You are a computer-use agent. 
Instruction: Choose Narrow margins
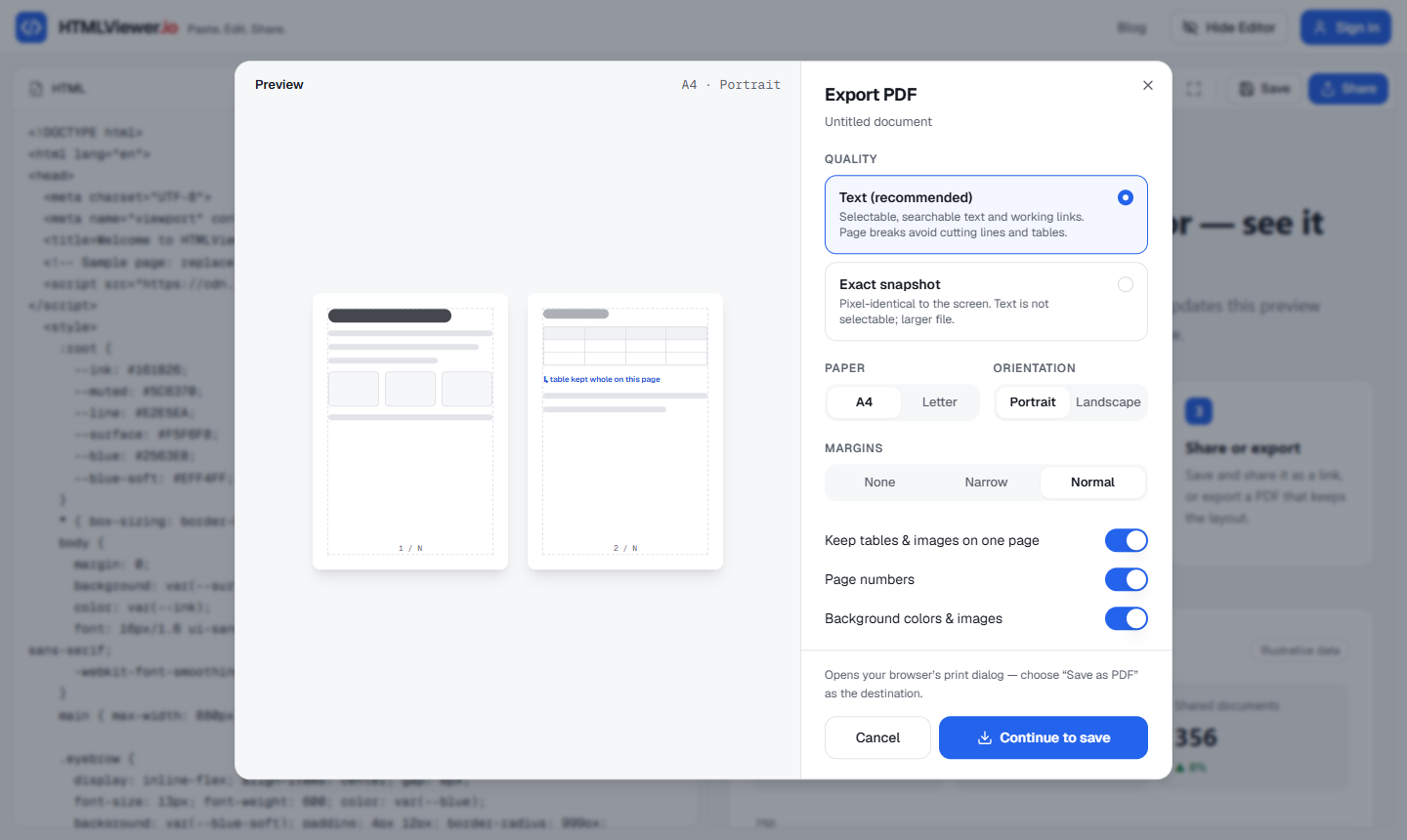[x=986, y=483]
